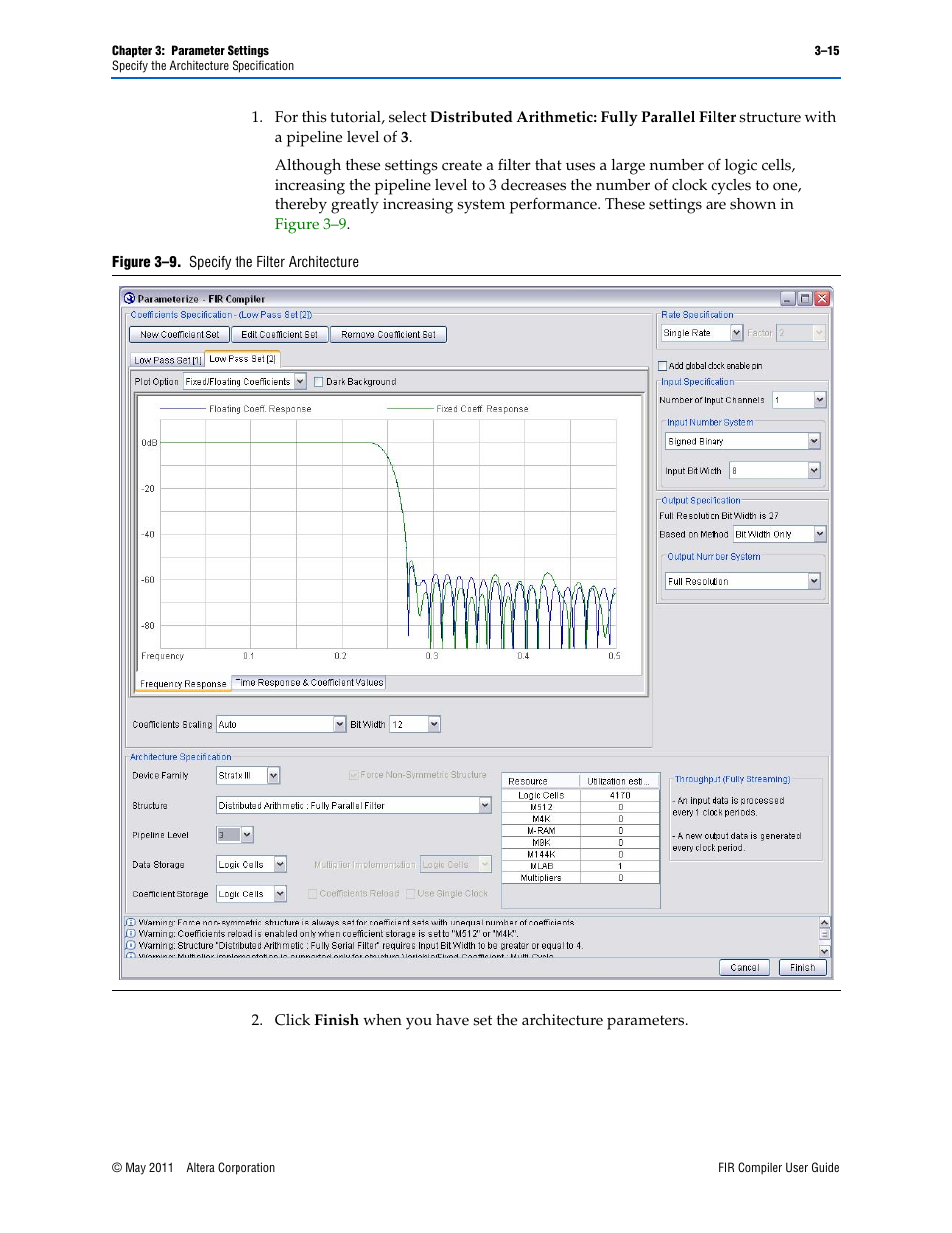Maximize the Parameterize window
Image resolution: width=952 pixels, height=1233 pixels.
(x=805, y=298)
